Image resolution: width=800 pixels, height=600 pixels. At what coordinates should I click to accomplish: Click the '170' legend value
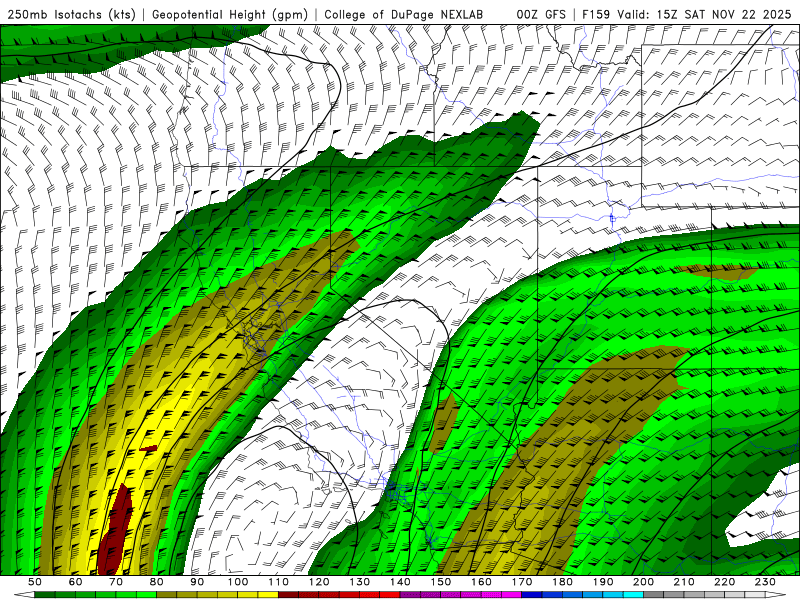point(522,582)
